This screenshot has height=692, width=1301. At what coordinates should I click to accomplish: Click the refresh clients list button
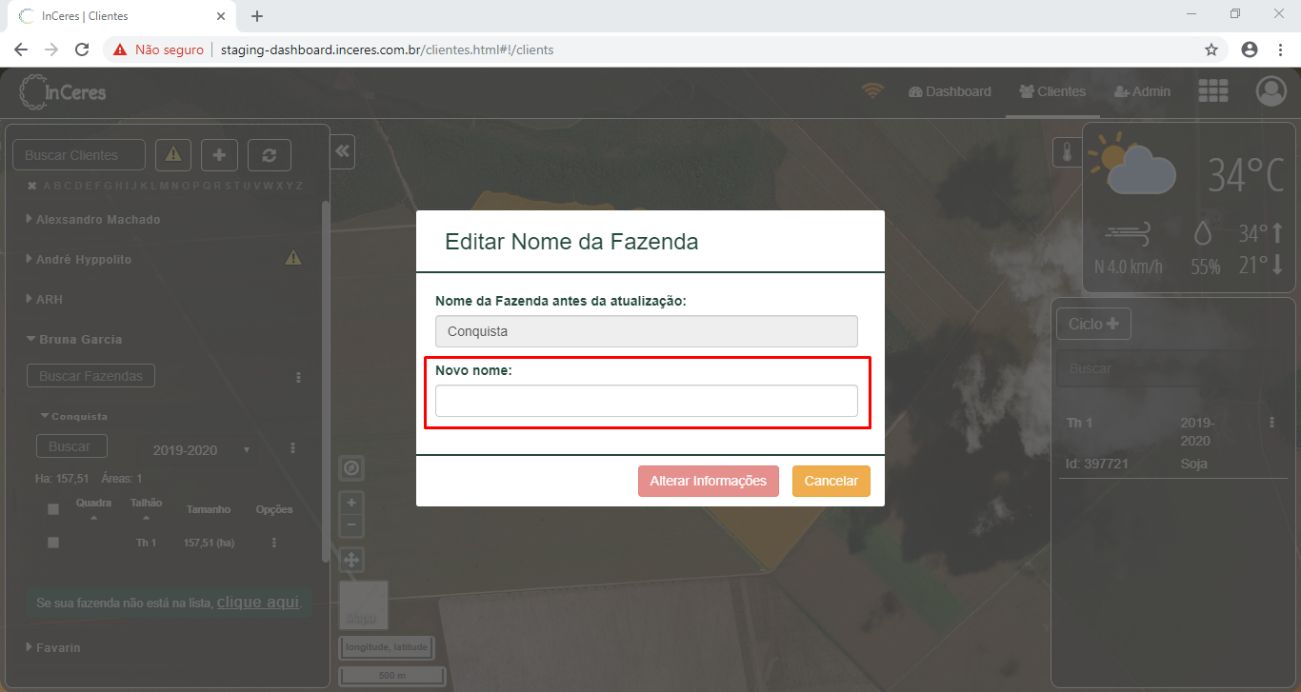pyautogui.click(x=269, y=155)
